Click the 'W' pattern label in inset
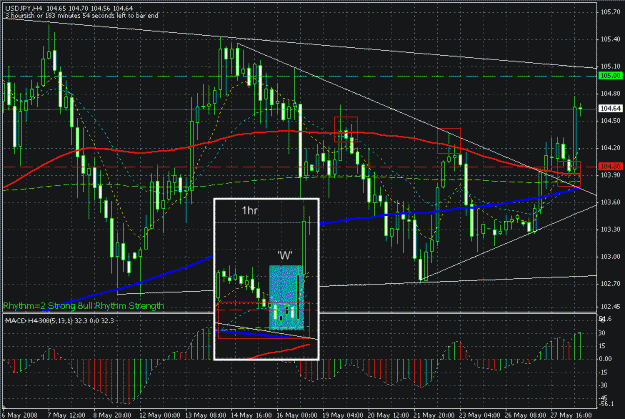Screen dimensions: 625x419 285,256
